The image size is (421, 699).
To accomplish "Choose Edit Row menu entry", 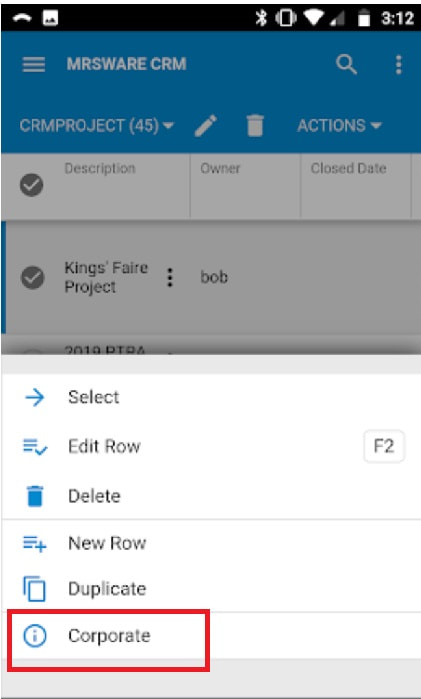I will click(210, 446).
